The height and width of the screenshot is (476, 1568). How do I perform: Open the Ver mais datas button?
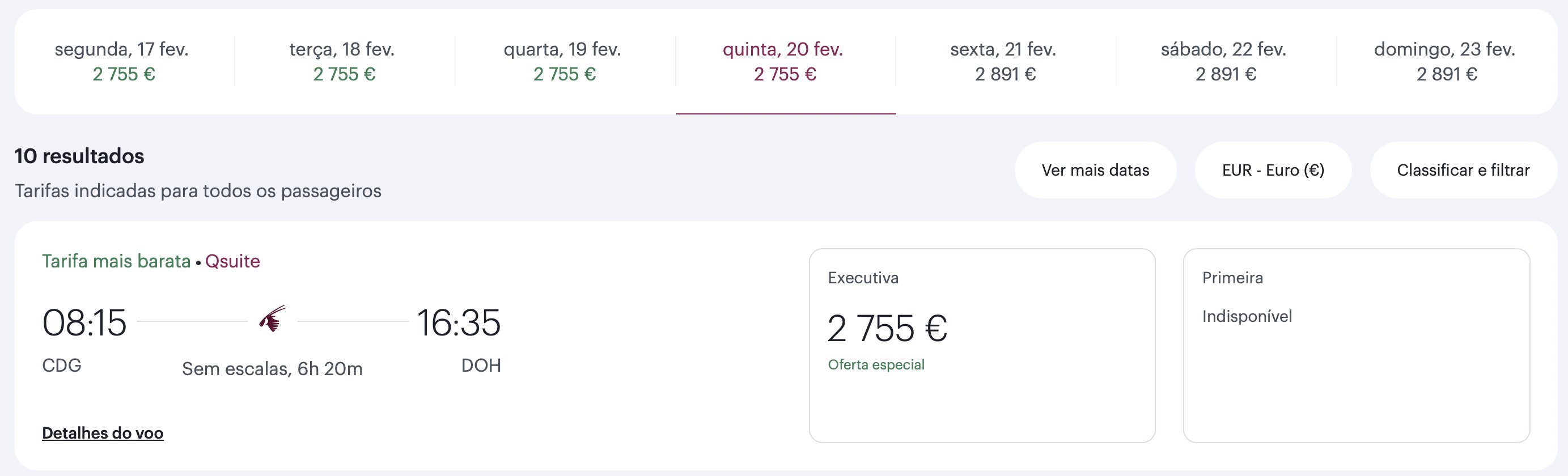1095,170
